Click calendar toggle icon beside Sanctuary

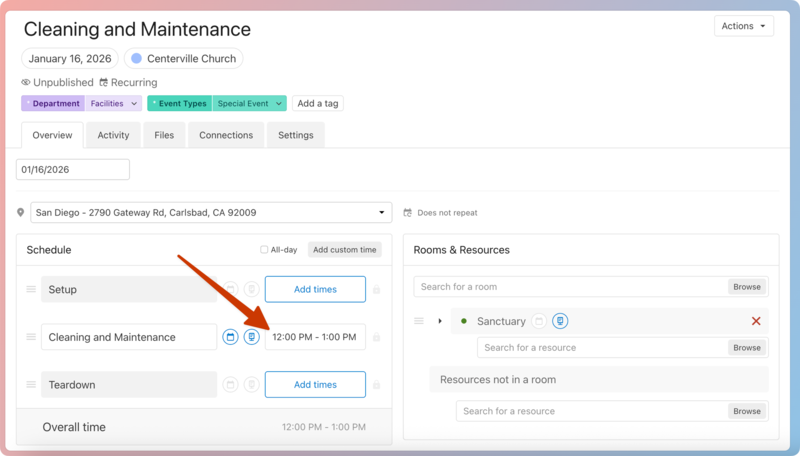click(539, 321)
